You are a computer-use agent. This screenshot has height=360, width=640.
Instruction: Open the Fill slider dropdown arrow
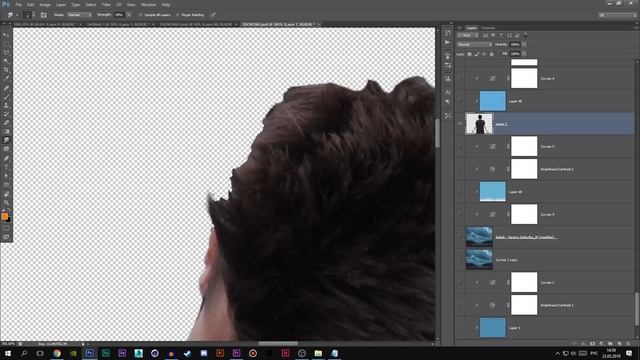coord(524,54)
